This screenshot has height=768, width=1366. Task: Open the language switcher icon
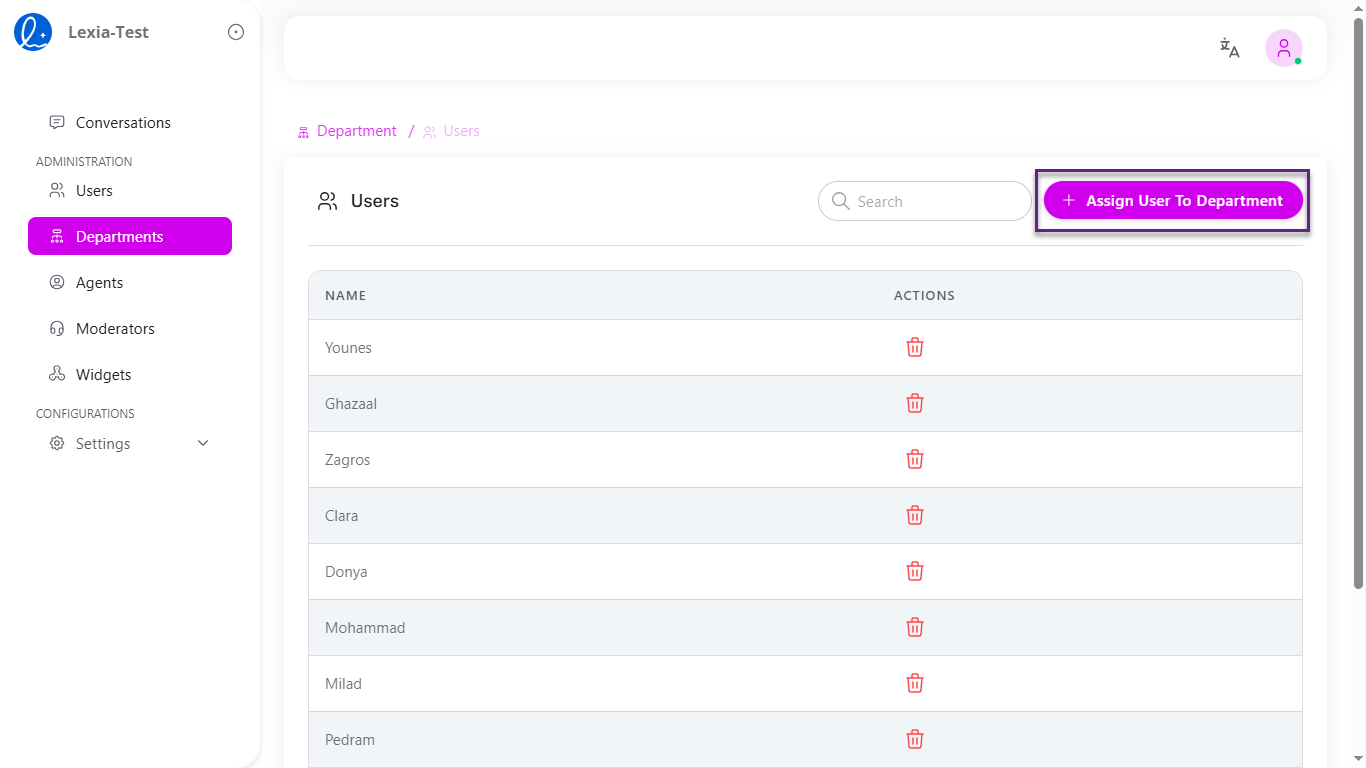tap(1229, 47)
